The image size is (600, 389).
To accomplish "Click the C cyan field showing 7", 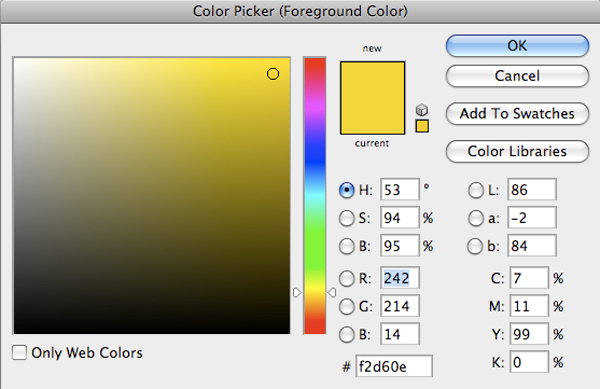I will click(529, 278).
